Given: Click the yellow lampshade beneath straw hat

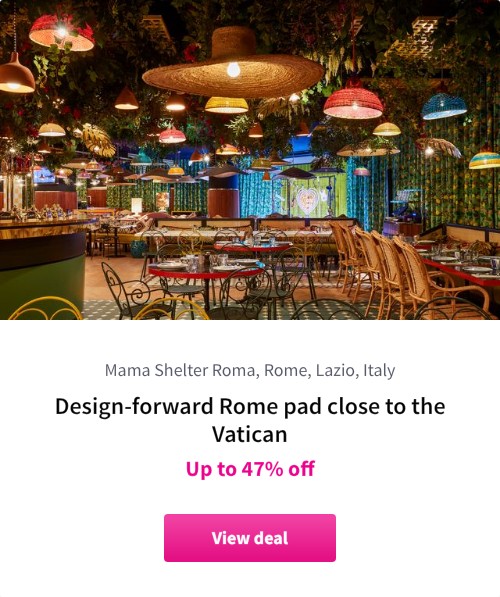Looking at the screenshot, I should point(227,105).
